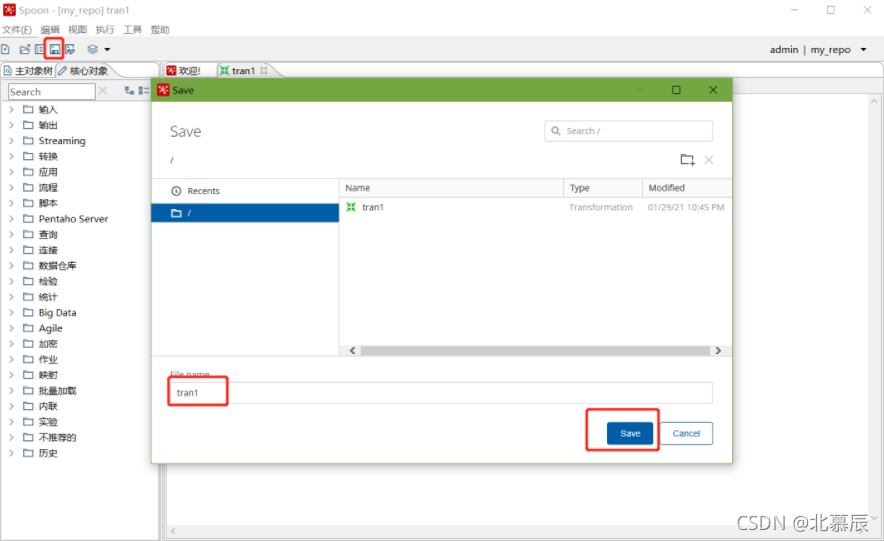Select the 连接 folder item
The image size is (884, 541).
point(48,250)
